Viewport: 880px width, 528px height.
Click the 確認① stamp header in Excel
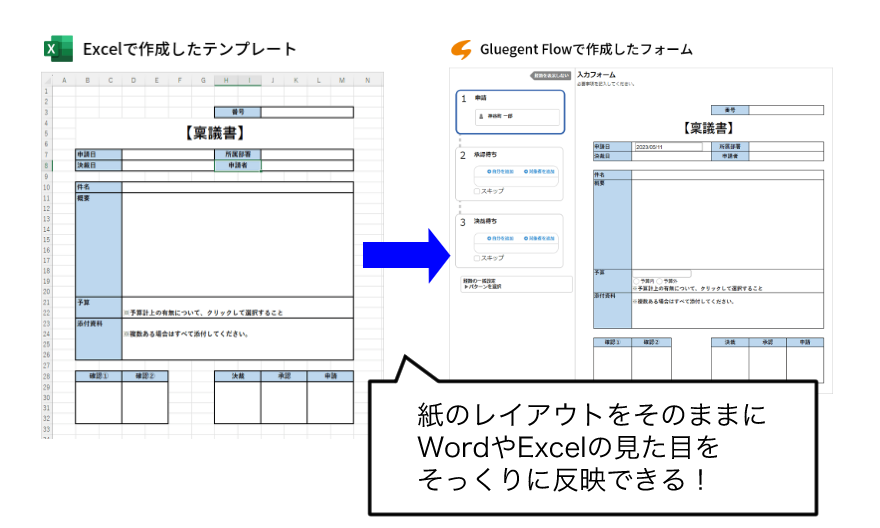point(99,376)
